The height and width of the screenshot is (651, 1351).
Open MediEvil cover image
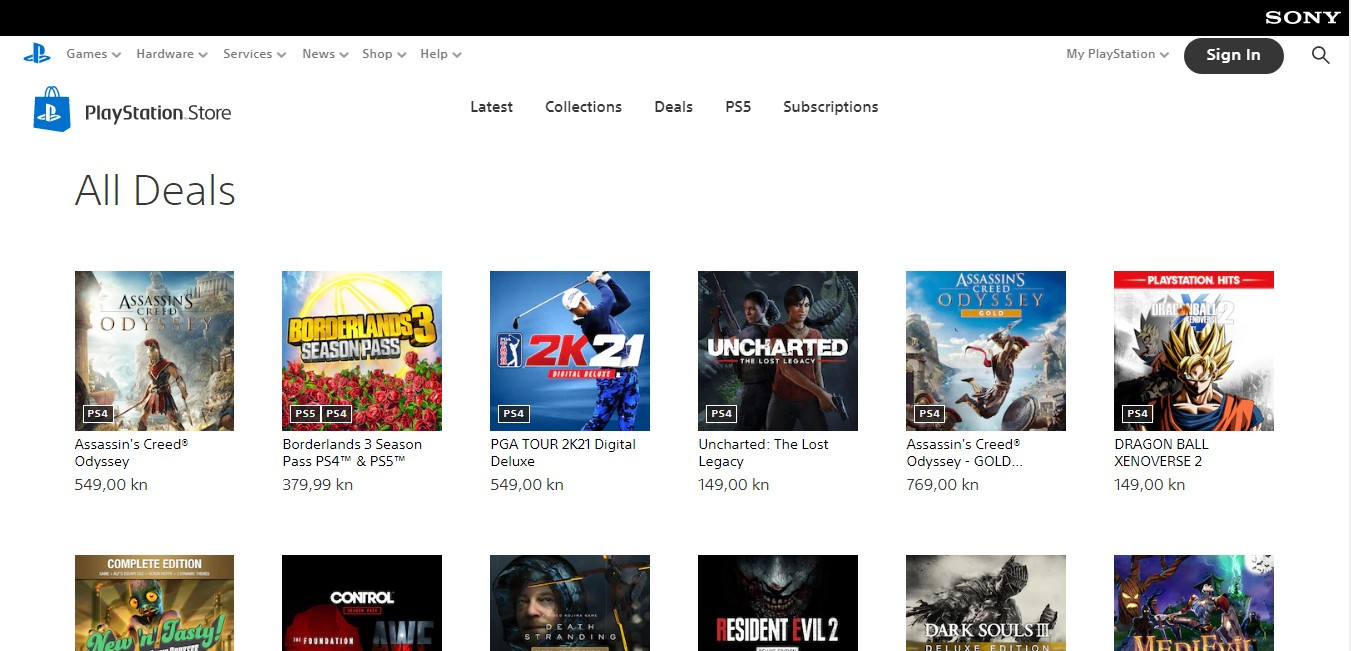coord(1194,603)
